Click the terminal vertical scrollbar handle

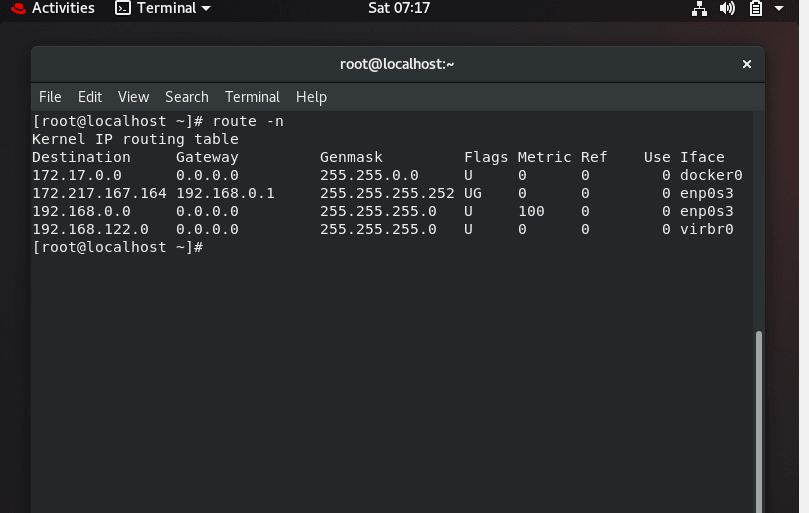(758, 422)
